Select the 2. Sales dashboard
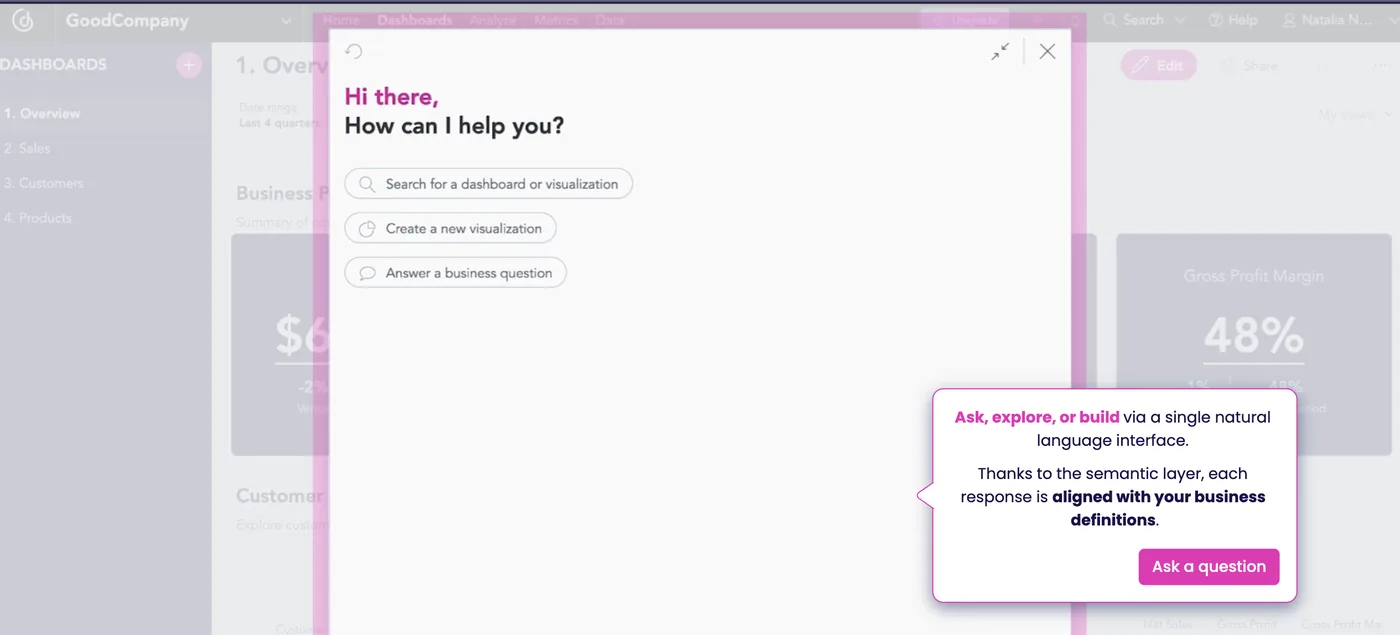 tap(105, 148)
